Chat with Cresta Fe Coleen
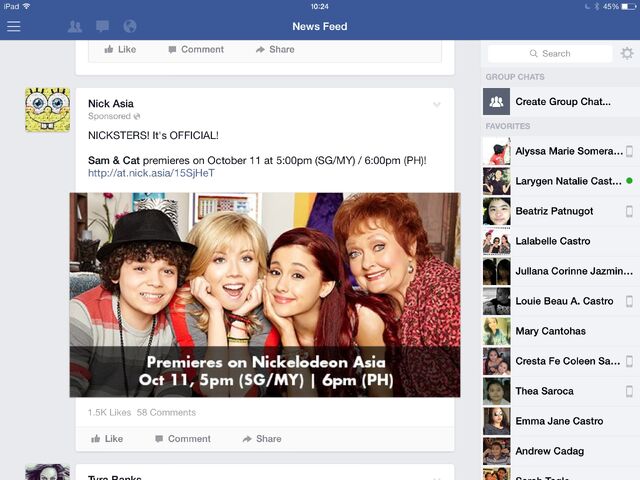The height and width of the screenshot is (480, 640). click(561, 361)
